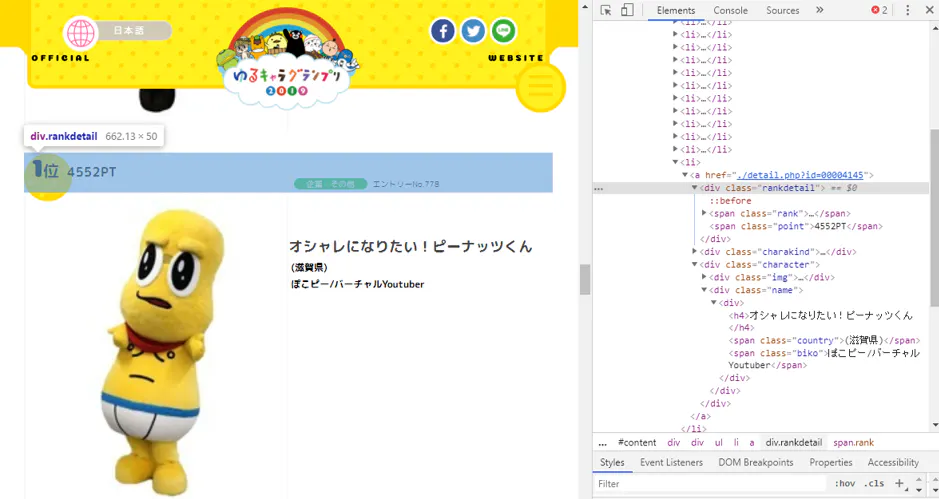Select the span class biko line
Image resolution: width=939 pixels, height=499 pixels.
point(824,359)
